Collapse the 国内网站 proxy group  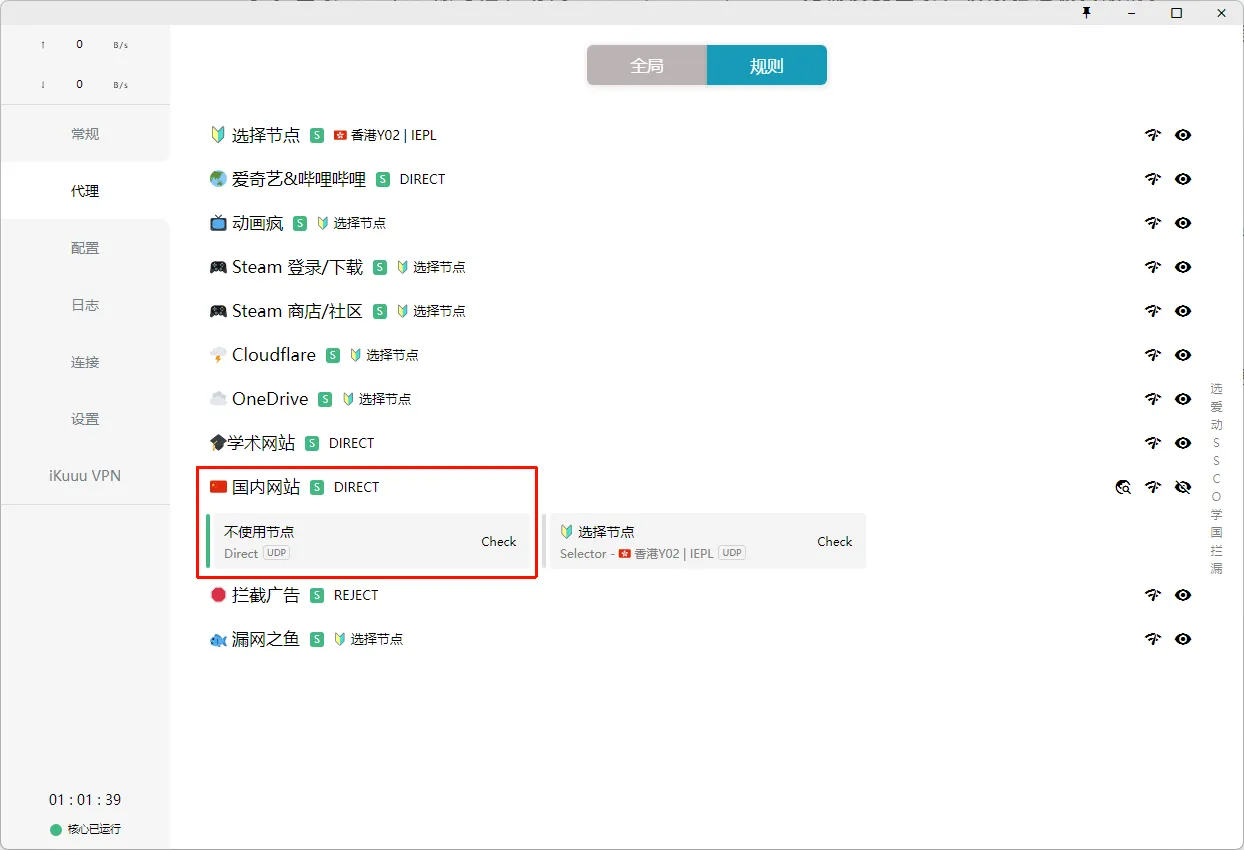click(265, 487)
